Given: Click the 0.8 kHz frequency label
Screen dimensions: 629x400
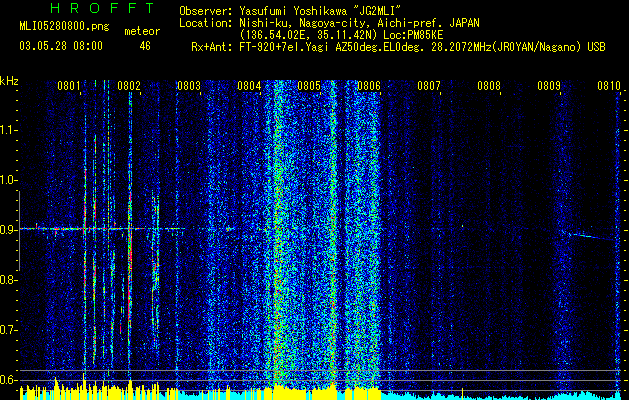Looking at the screenshot, I should tap(9, 280).
